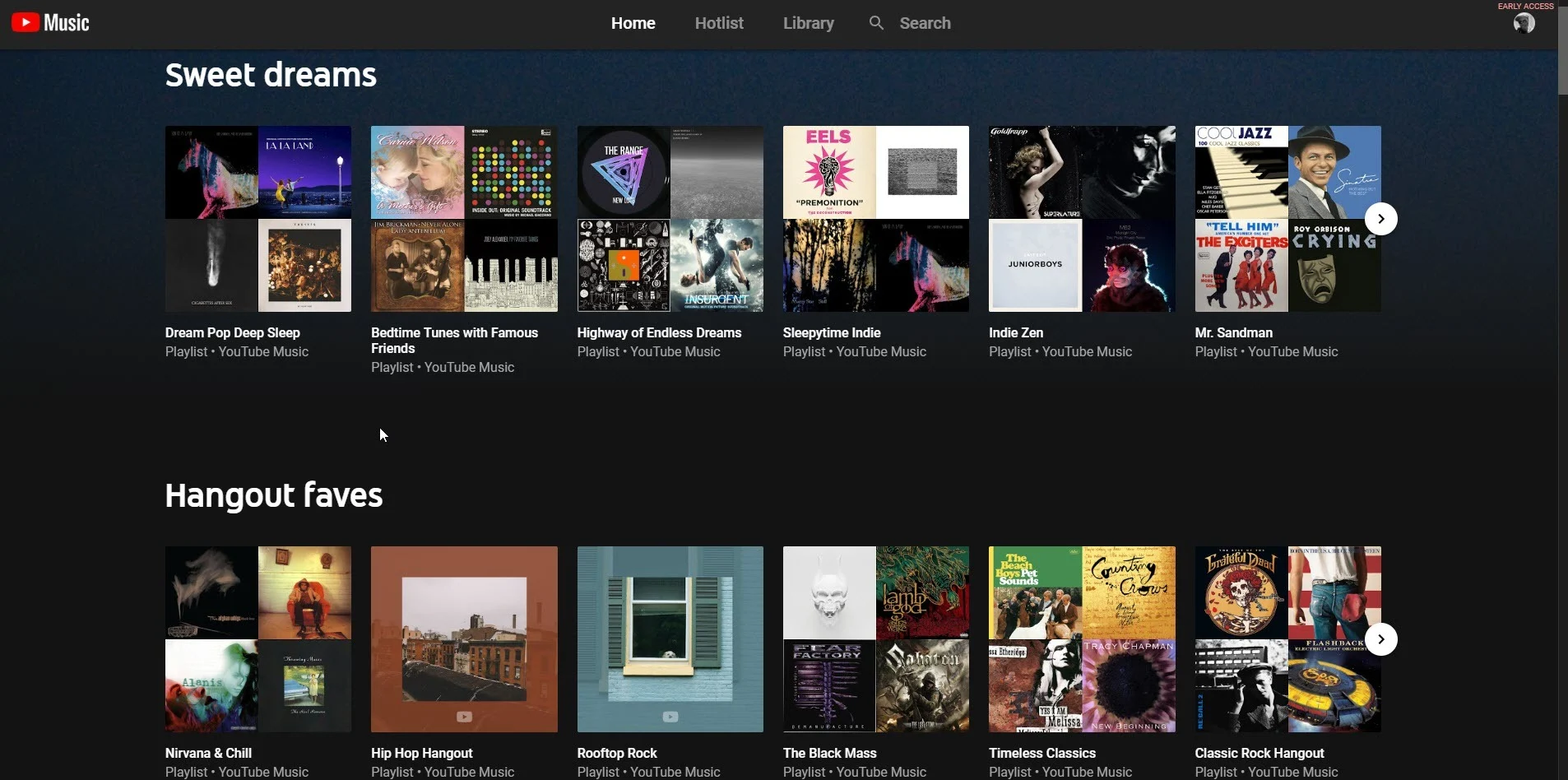Open Bedtime Tunes with Famous Friends cover
The width and height of the screenshot is (1568, 780).
464,219
